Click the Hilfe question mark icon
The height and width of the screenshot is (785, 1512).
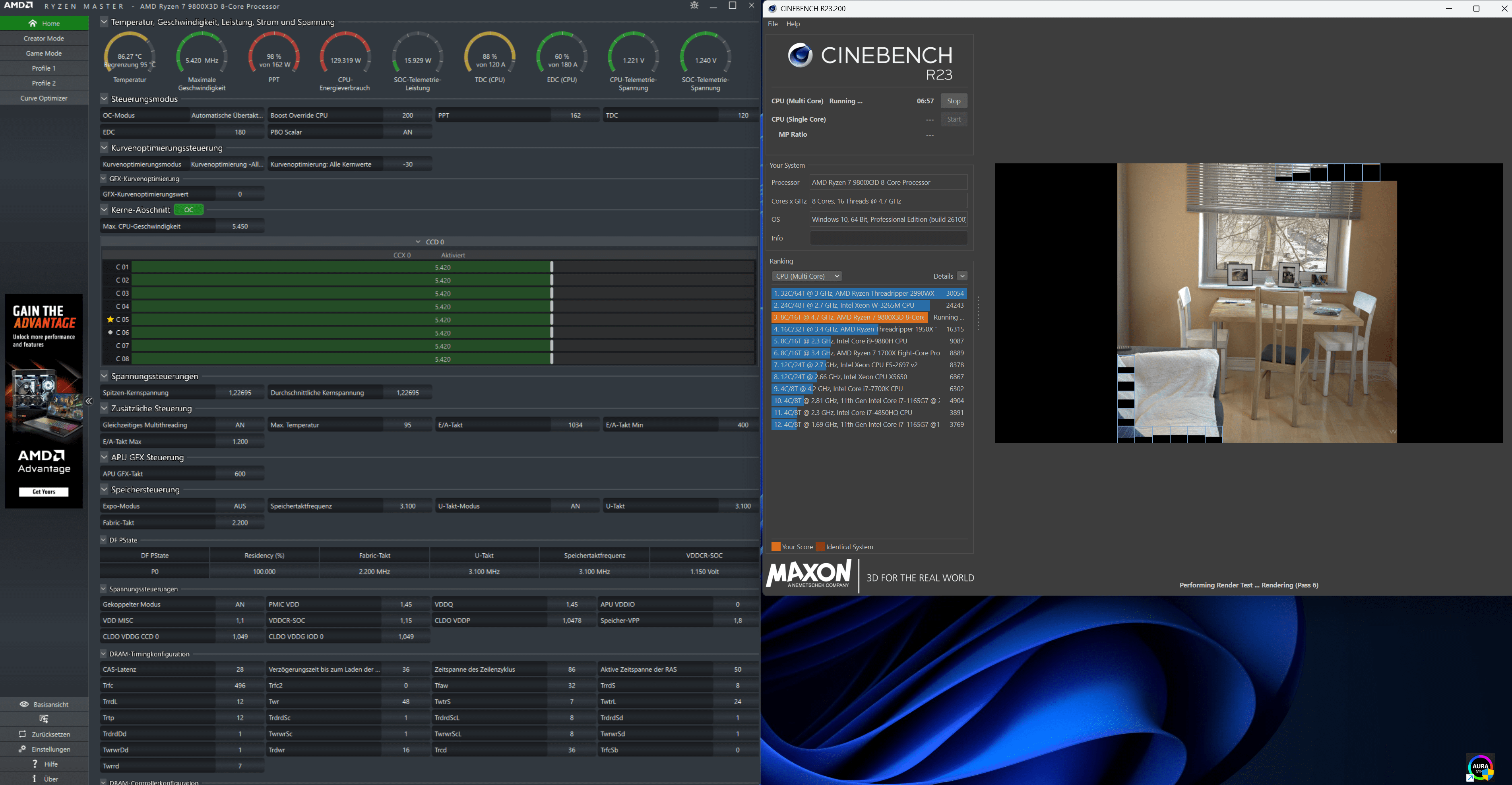click(35, 764)
